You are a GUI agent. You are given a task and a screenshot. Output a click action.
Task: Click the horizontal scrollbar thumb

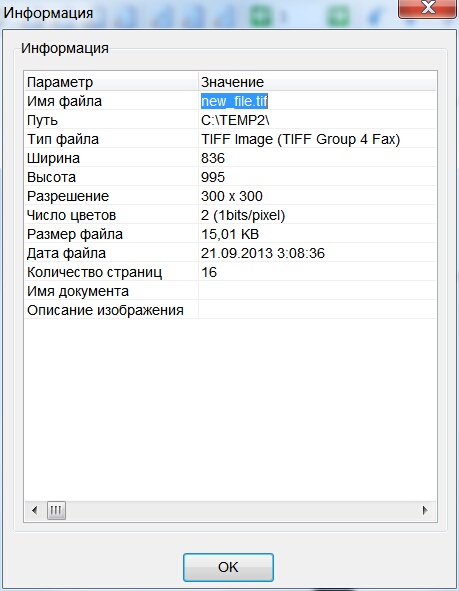coord(56,510)
